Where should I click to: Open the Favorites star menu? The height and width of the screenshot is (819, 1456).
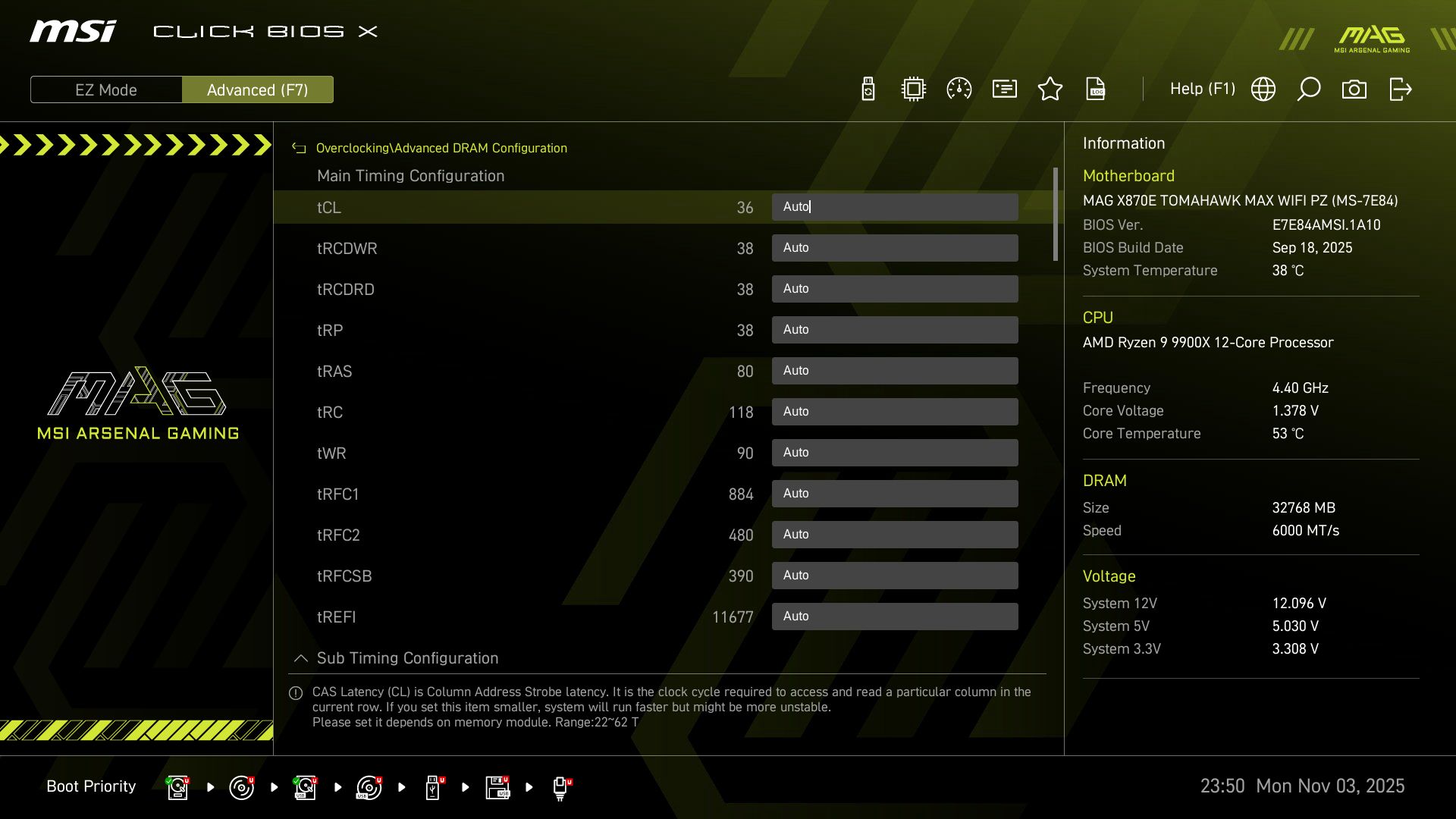click(1050, 89)
